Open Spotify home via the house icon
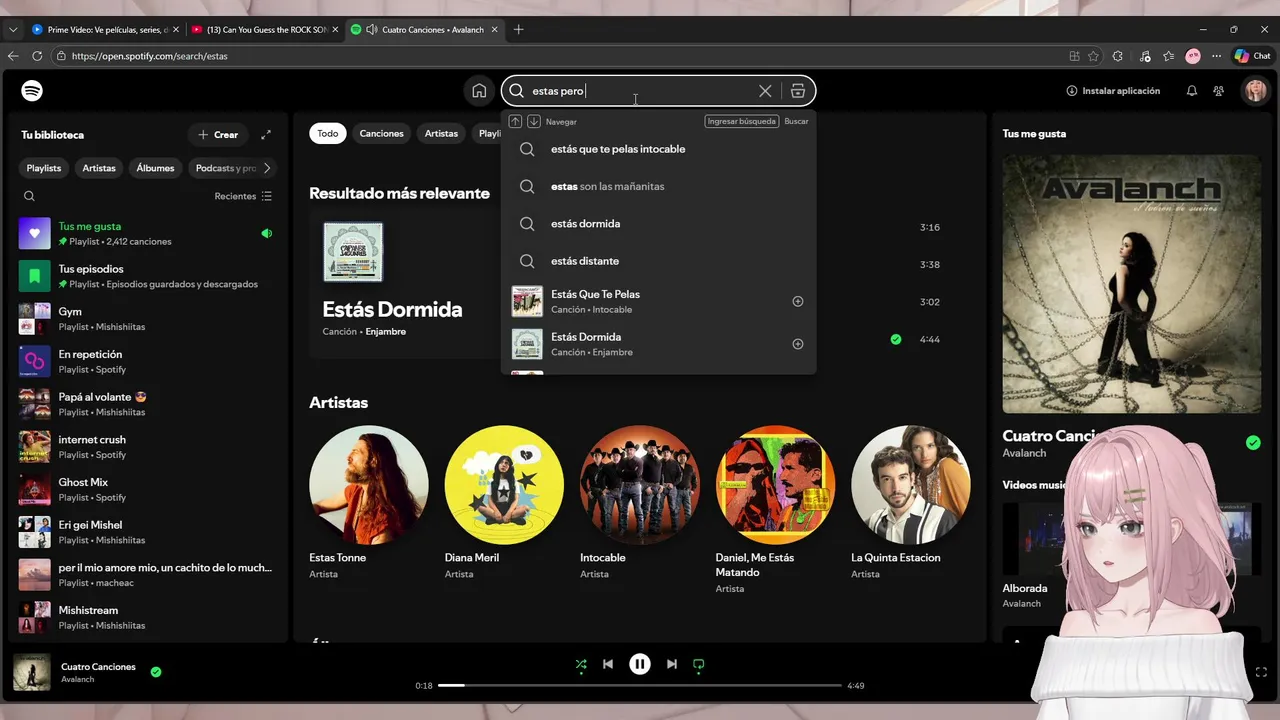Image resolution: width=1280 pixels, height=720 pixels. tap(480, 91)
